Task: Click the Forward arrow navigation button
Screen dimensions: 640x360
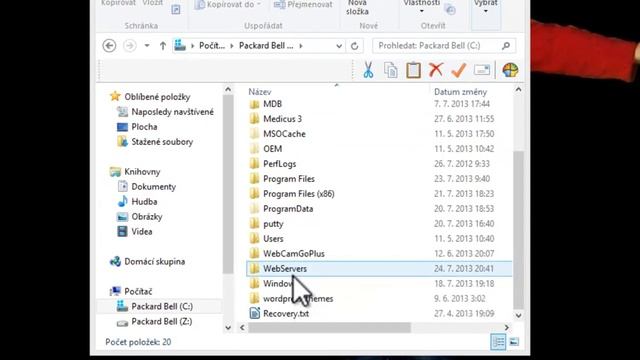Action: 130,46
